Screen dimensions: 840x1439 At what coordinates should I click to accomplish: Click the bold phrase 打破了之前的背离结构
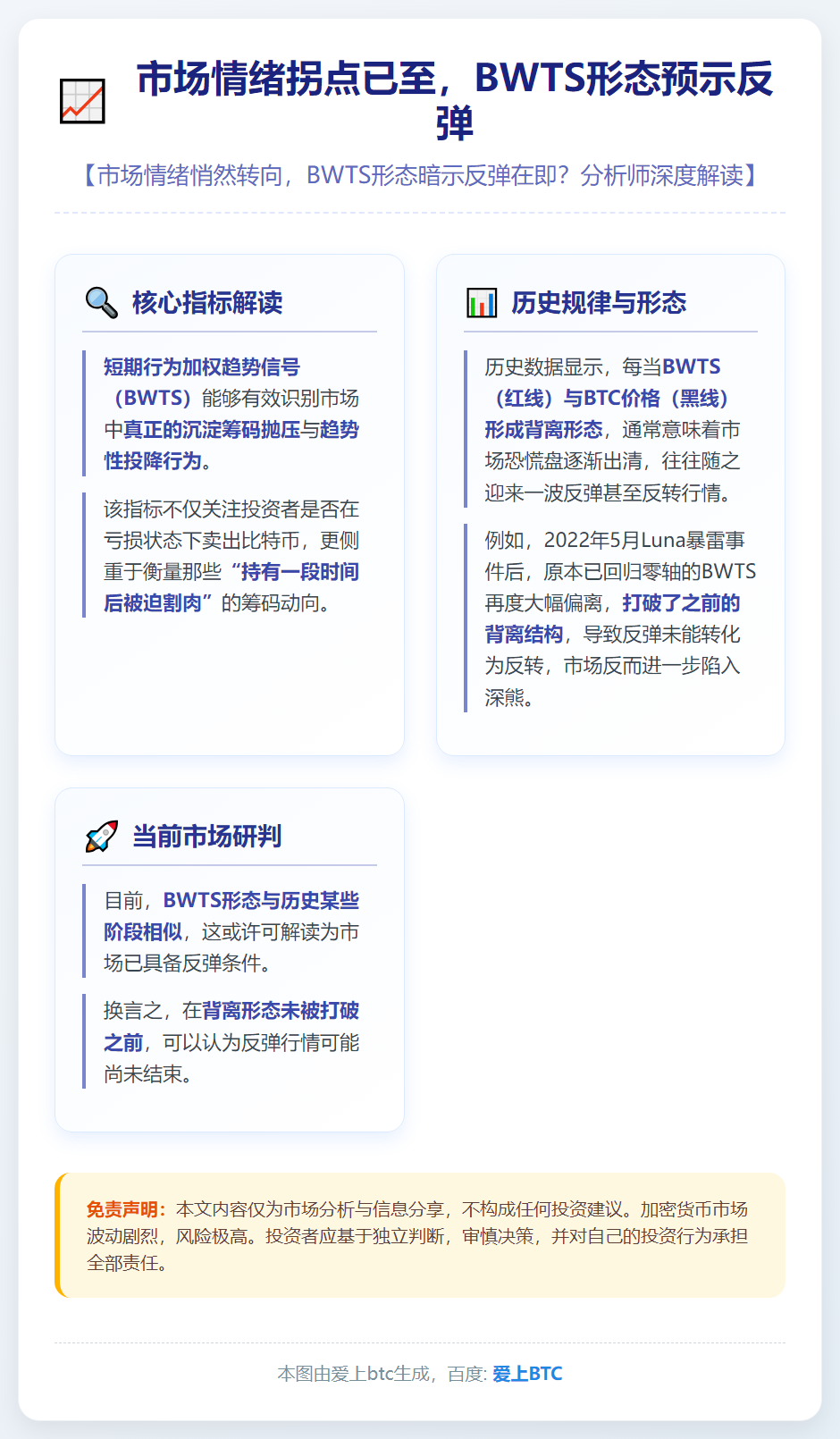click(613, 619)
